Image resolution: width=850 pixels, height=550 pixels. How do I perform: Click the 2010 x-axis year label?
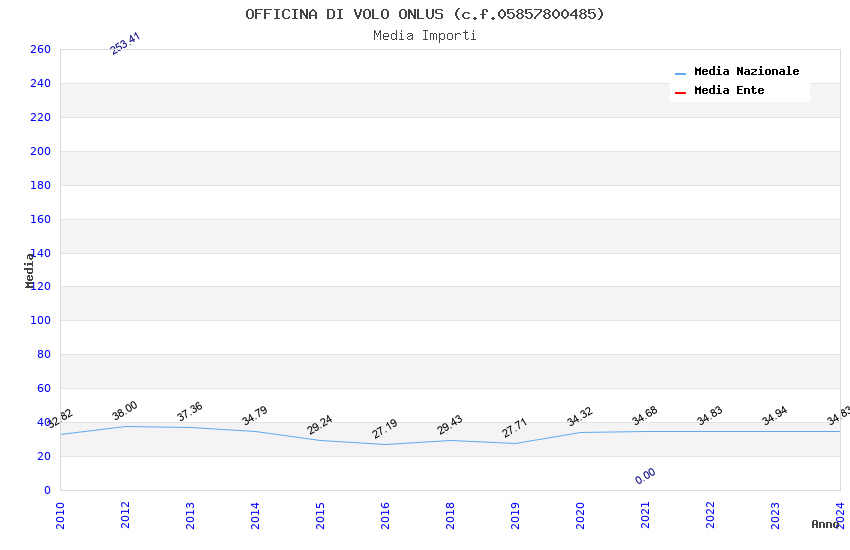(x=60, y=515)
